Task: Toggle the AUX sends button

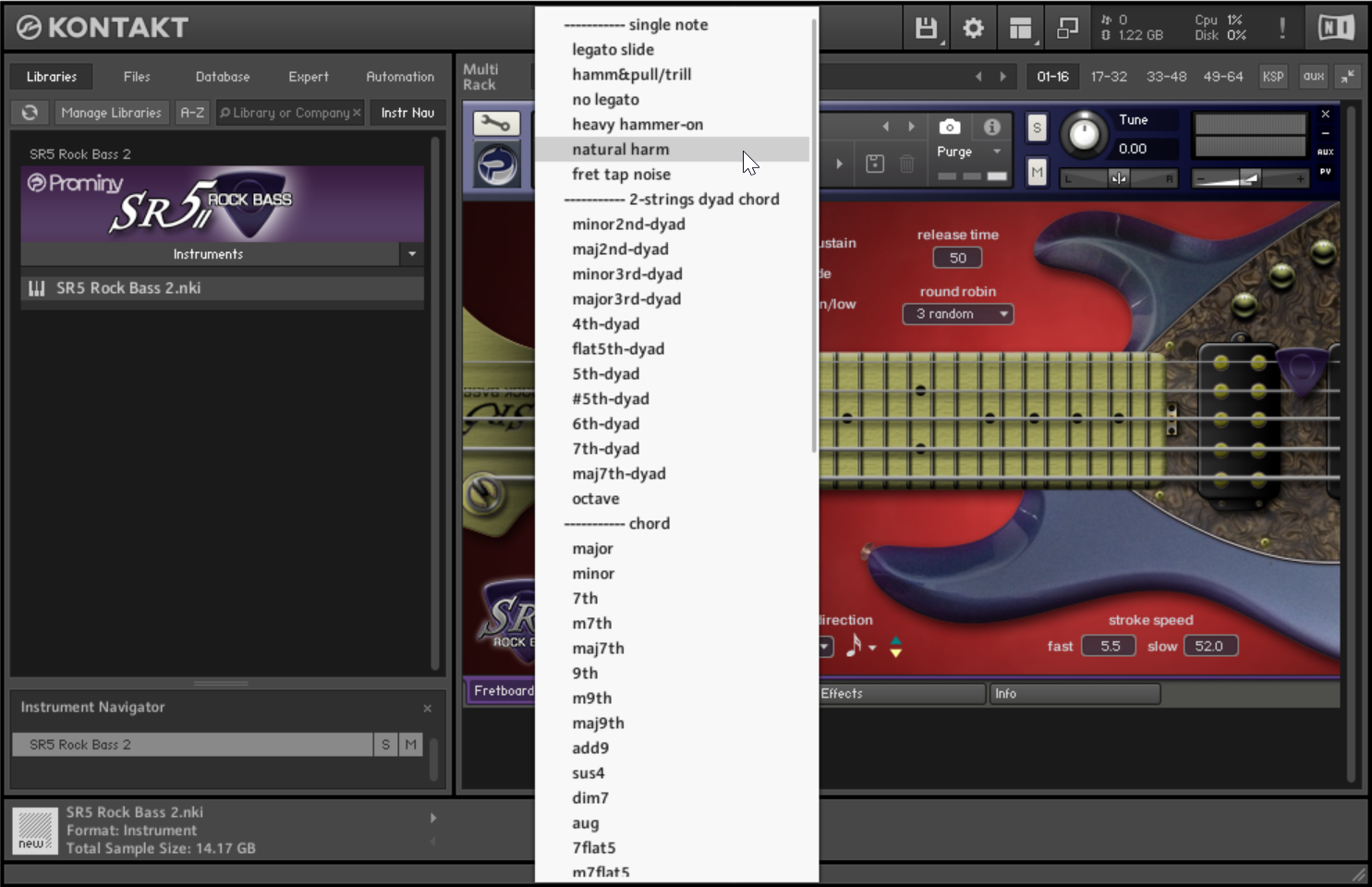Action: 1325,152
